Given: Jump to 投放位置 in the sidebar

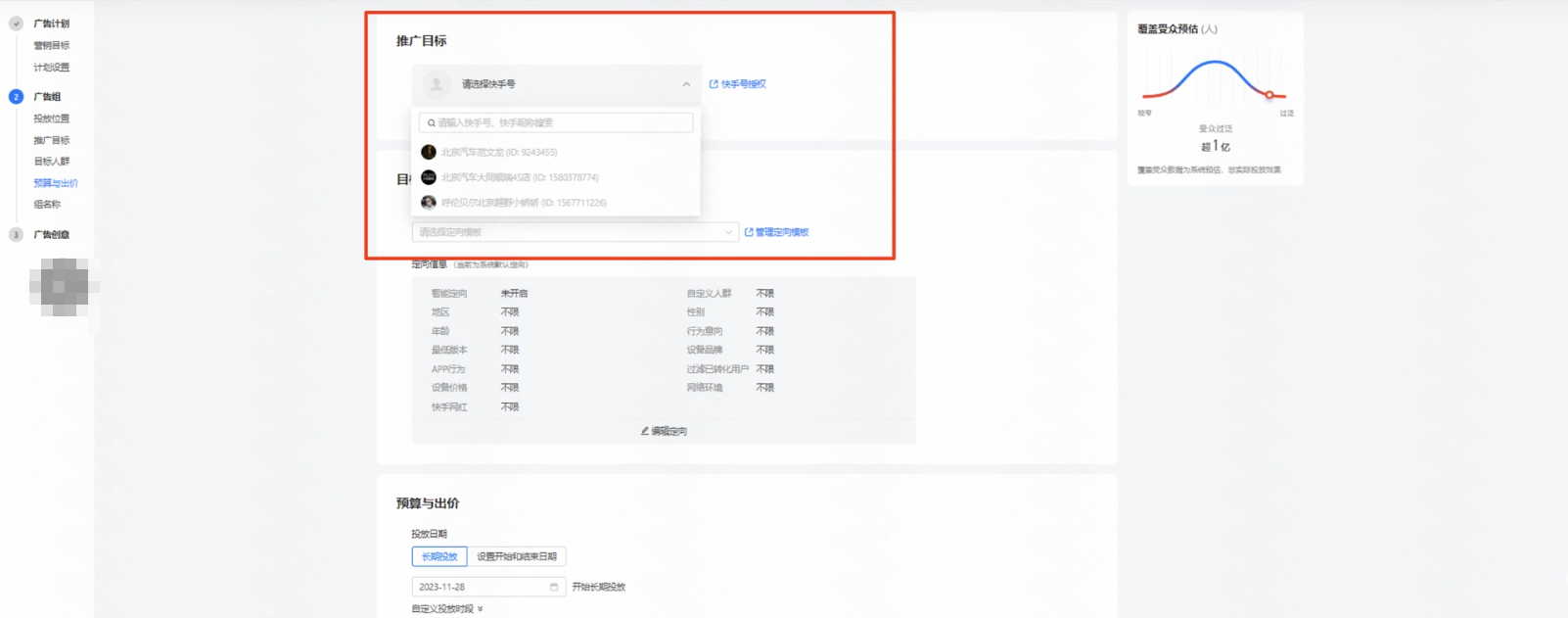Looking at the screenshot, I should 52,119.
